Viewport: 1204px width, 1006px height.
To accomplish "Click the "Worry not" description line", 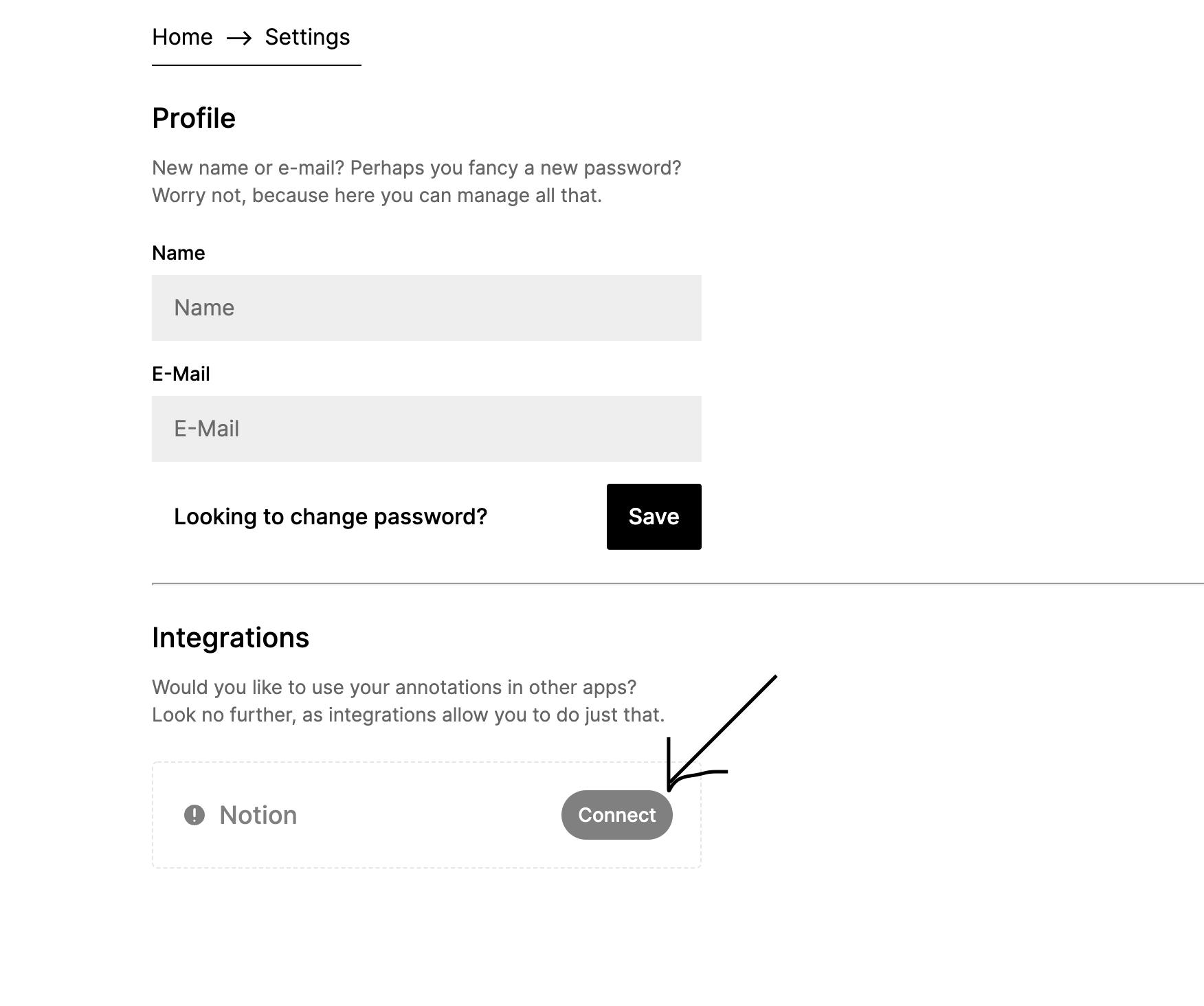I will click(377, 195).
